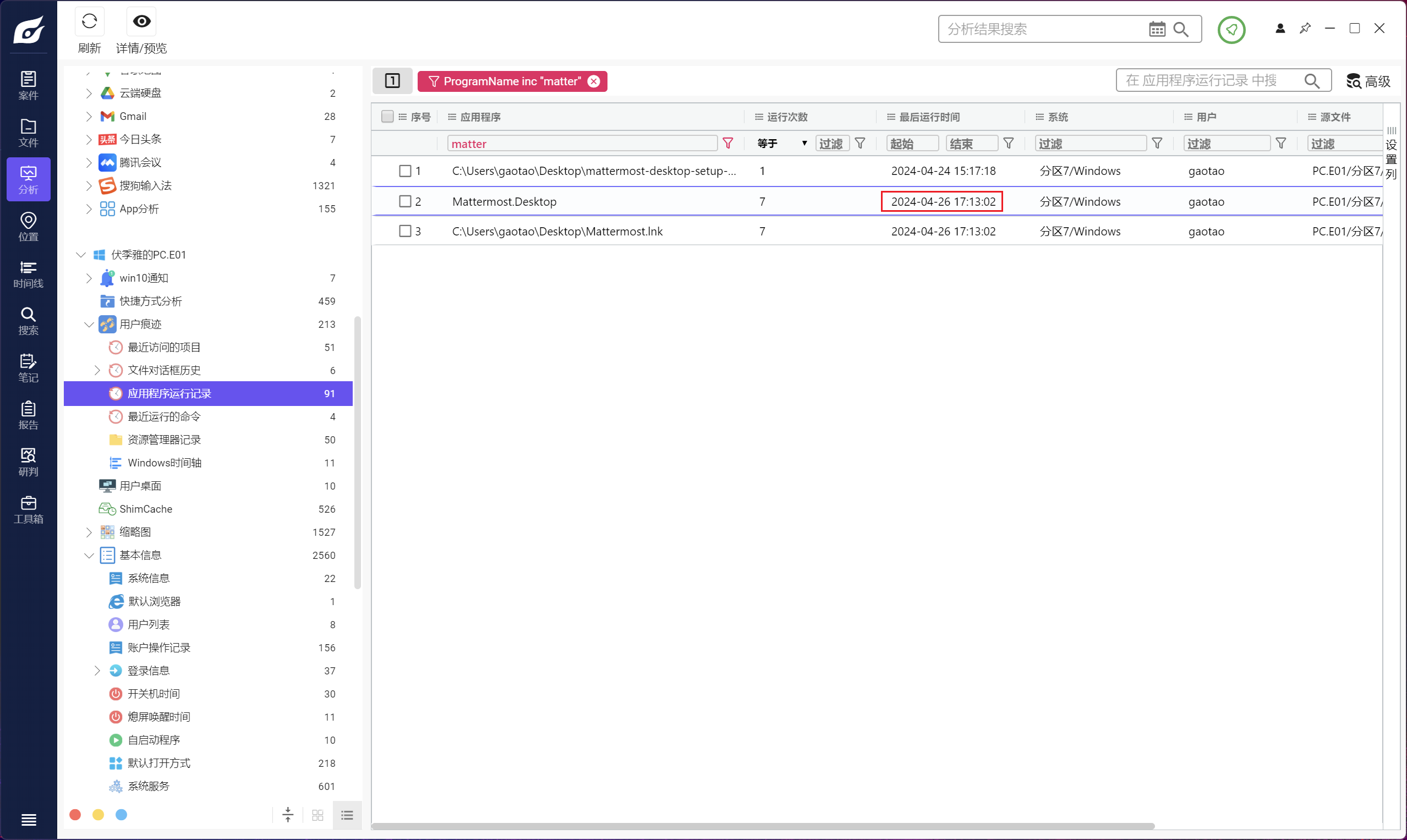Open the 搜索 sidebar icon
This screenshot has width=1407, height=840.
28,321
